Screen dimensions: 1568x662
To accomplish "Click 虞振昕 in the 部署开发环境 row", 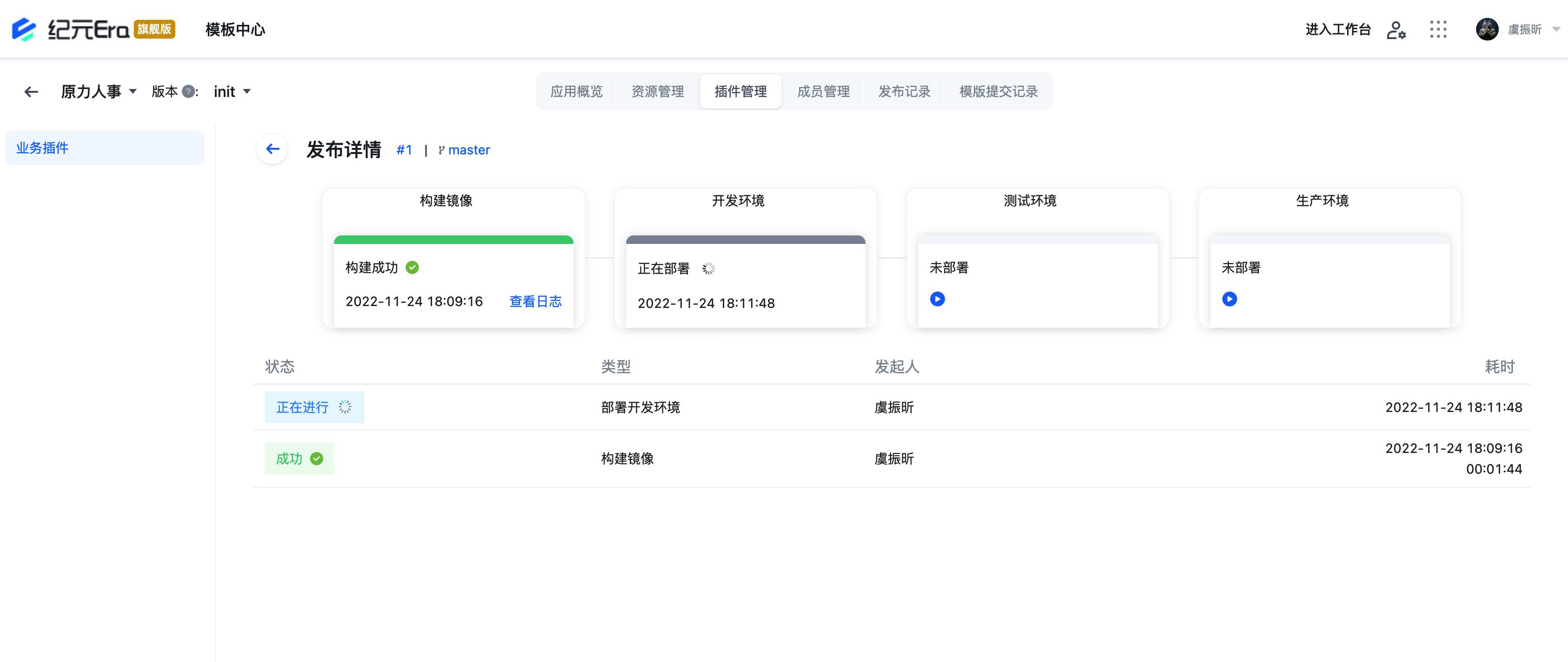I will click(x=894, y=408).
